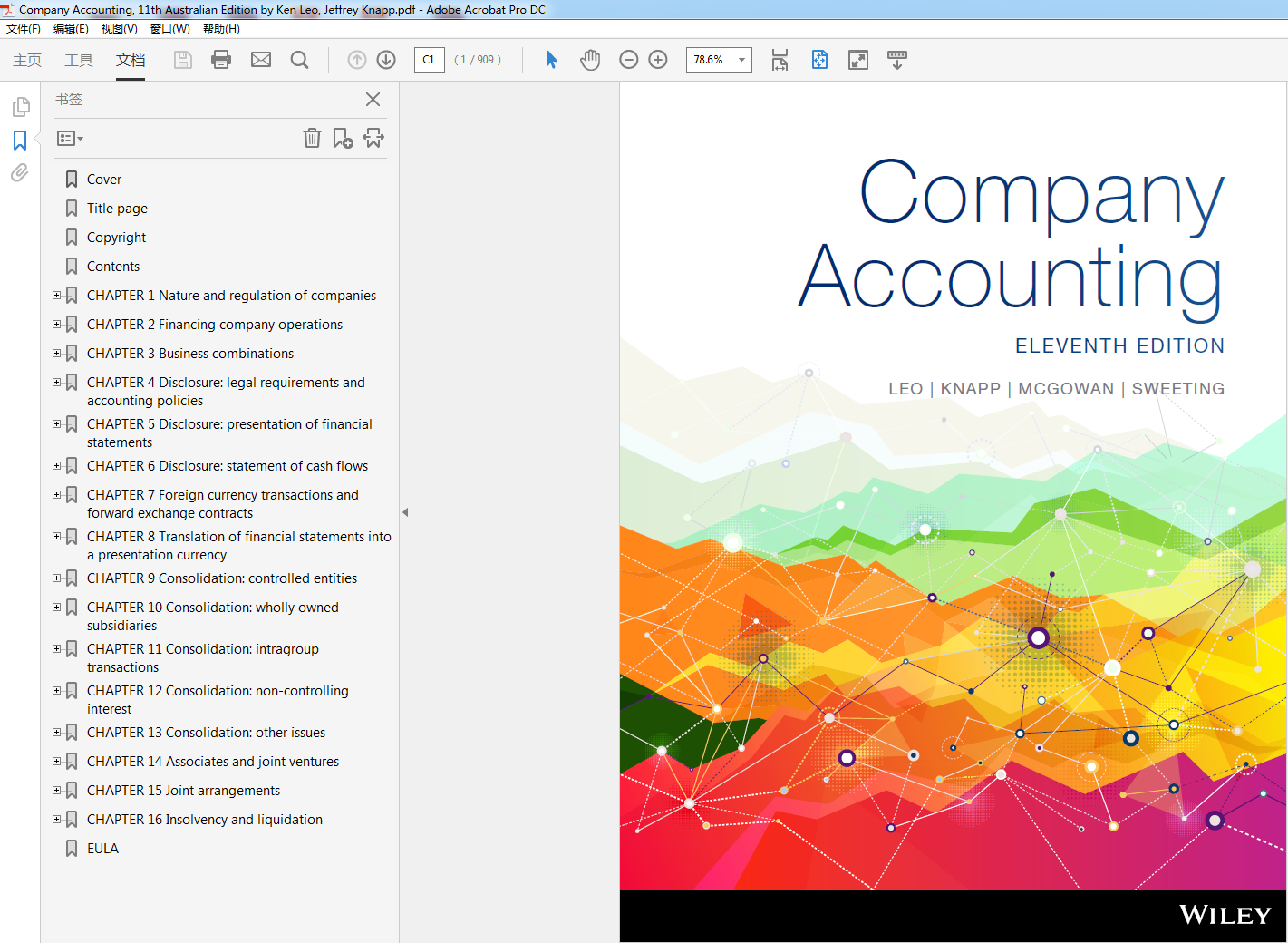Open the 文件(F) menu

[24, 29]
